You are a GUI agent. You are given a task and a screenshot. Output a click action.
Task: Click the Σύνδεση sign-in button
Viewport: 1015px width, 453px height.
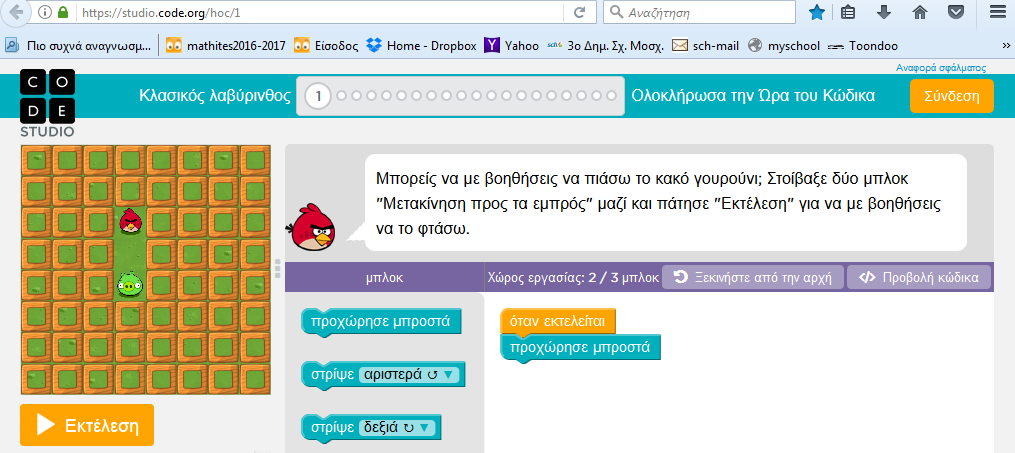951,96
